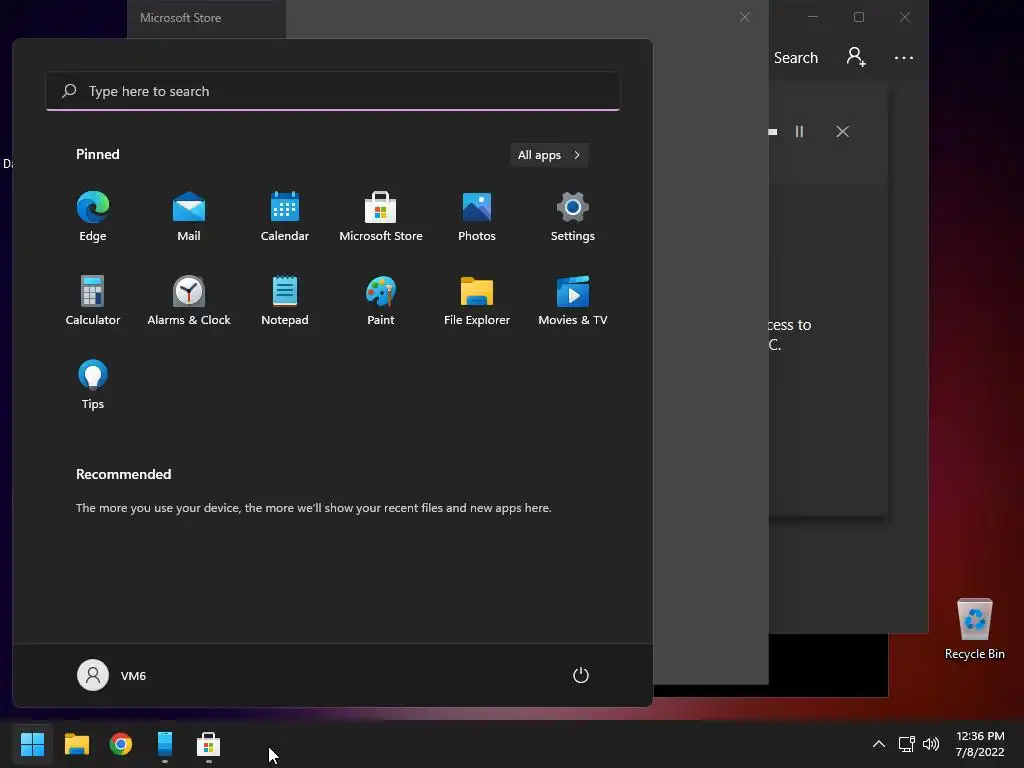Expand the All apps list
The height and width of the screenshot is (768, 1024).
click(x=549, y=155)
